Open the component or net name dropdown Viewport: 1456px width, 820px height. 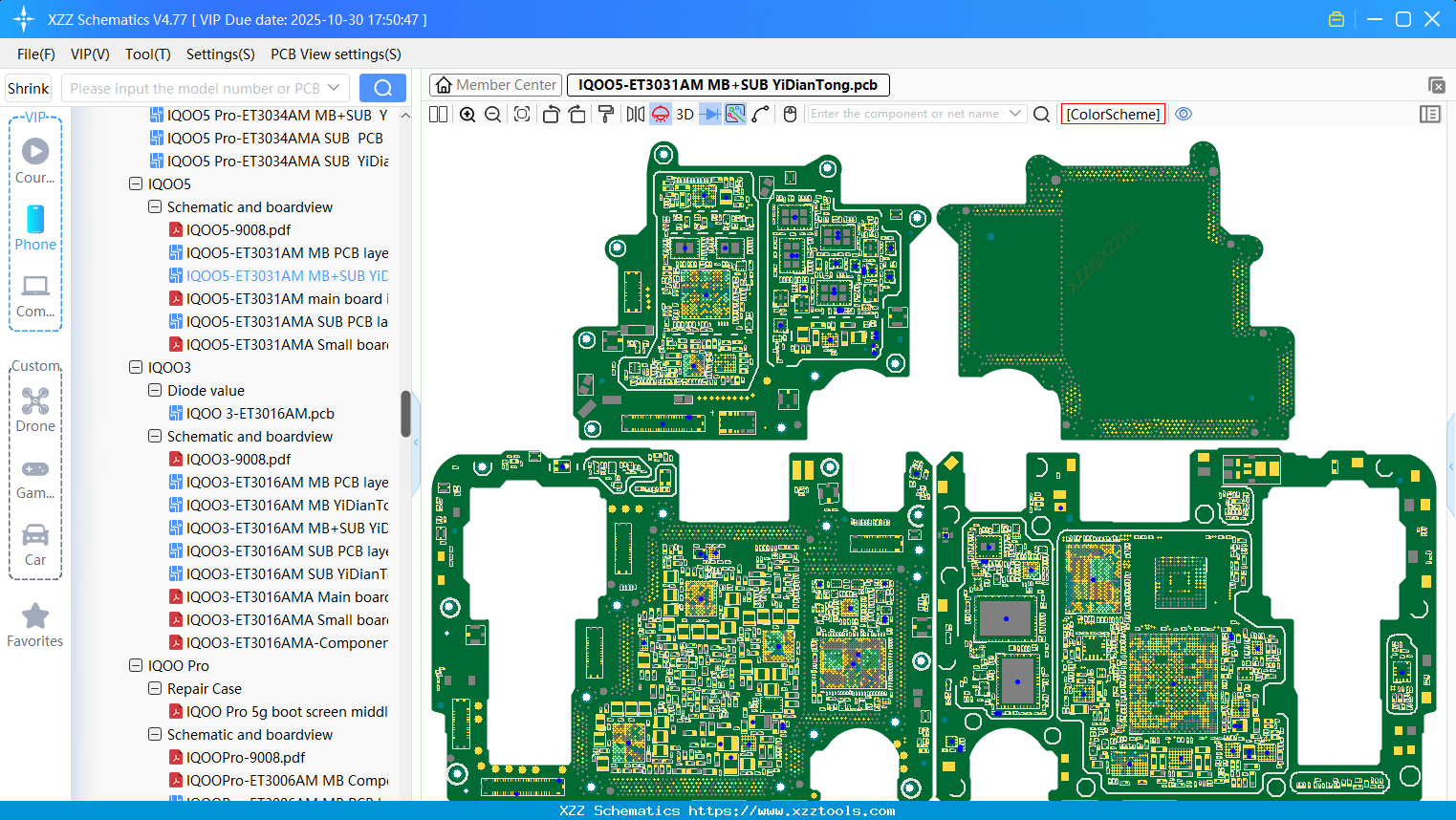point(1015,114)
